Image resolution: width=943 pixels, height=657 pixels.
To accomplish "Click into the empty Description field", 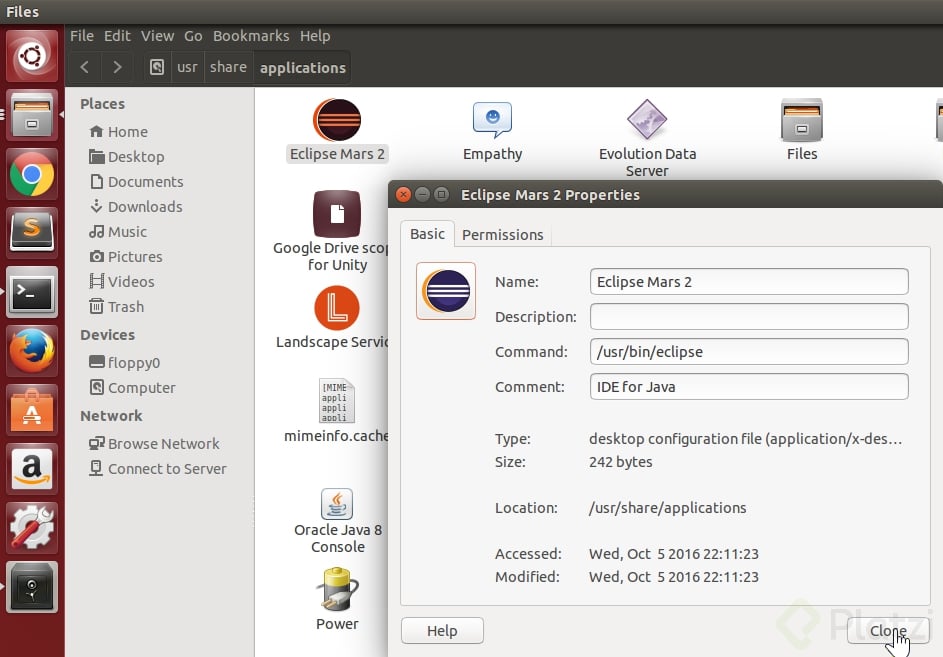I will coord(749,316).
